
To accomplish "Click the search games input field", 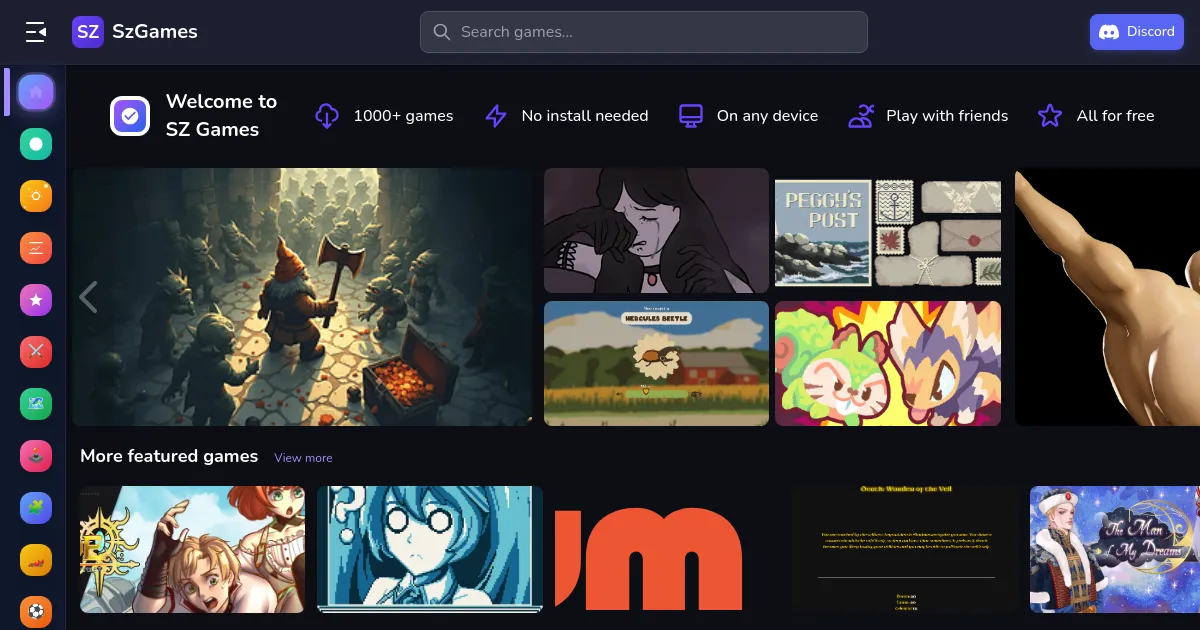I will pos(643,31).
